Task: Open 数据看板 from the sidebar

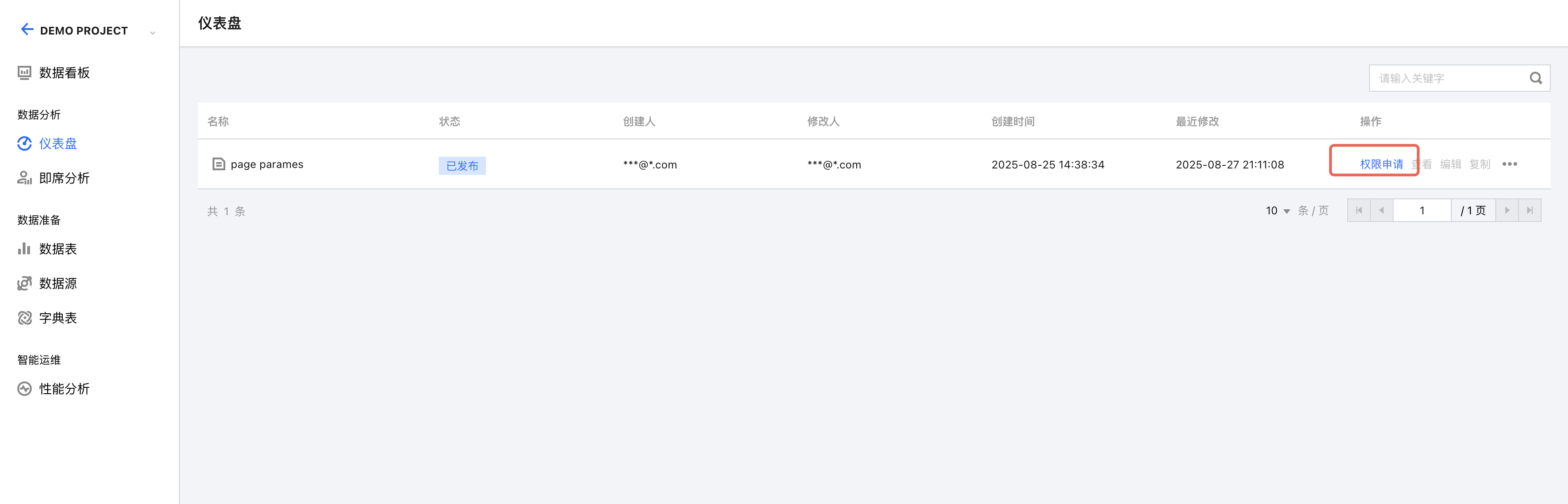Action: 64,73
